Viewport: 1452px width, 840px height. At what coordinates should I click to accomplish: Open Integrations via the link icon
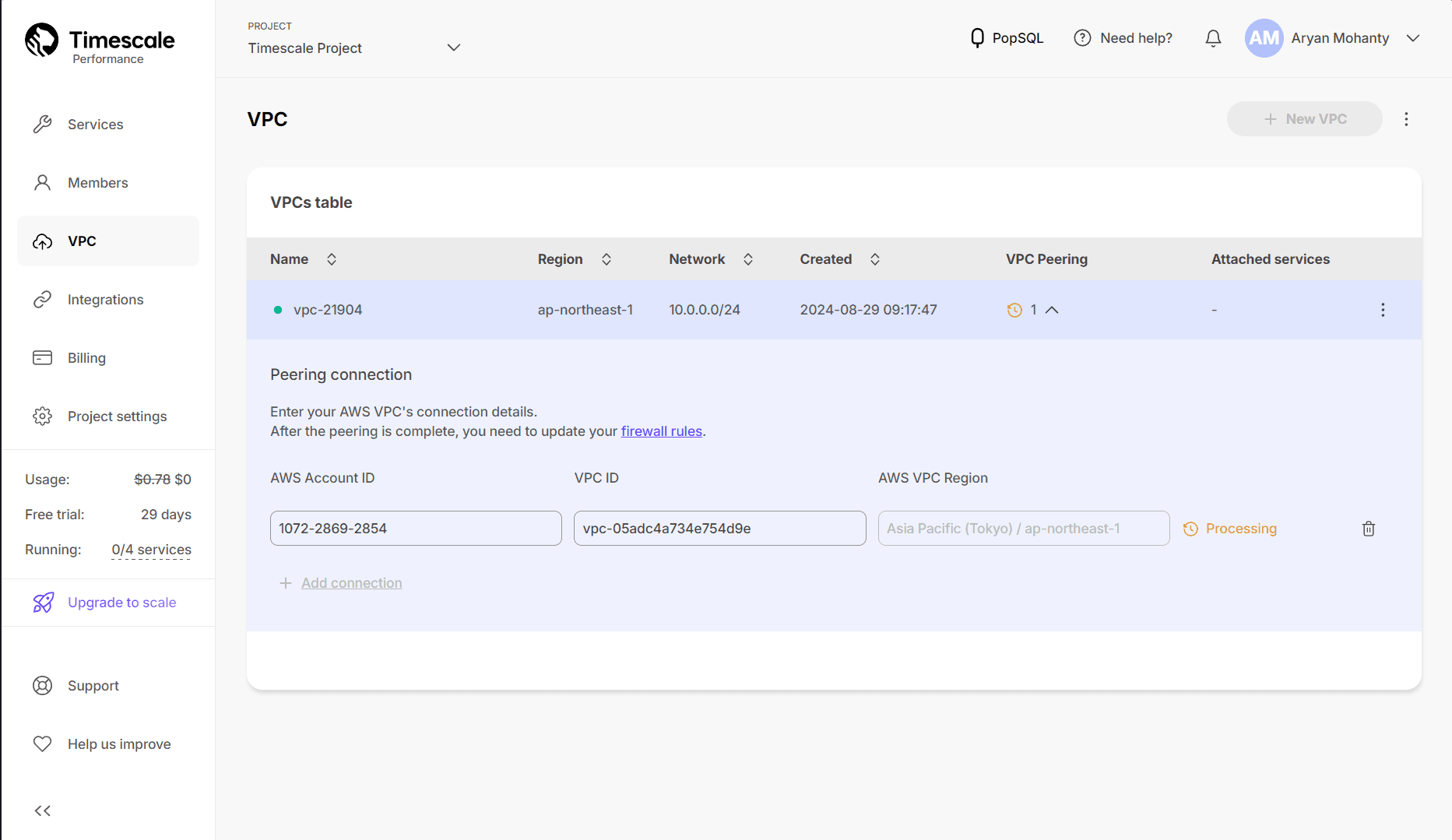(x=43, y=299)
